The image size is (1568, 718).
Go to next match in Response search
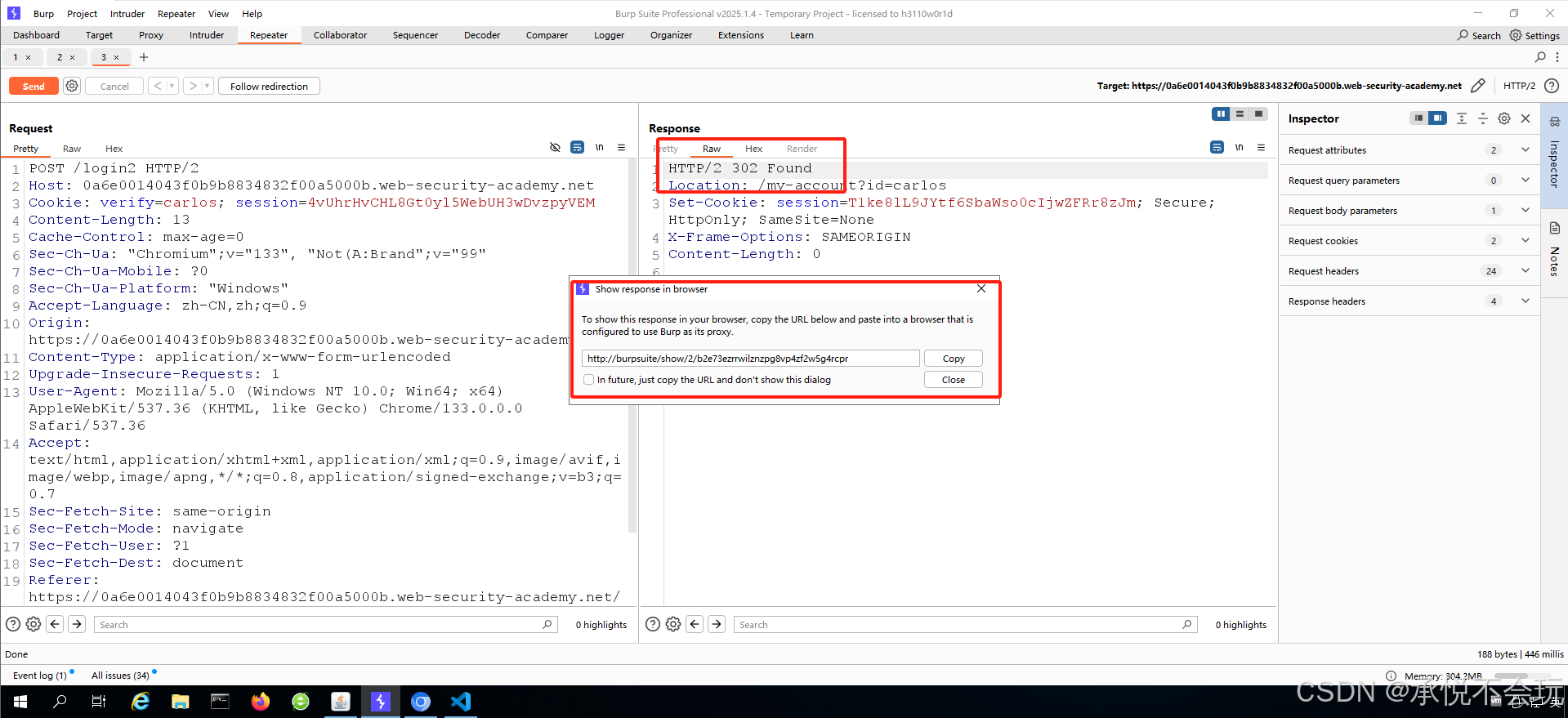point(717,624)
